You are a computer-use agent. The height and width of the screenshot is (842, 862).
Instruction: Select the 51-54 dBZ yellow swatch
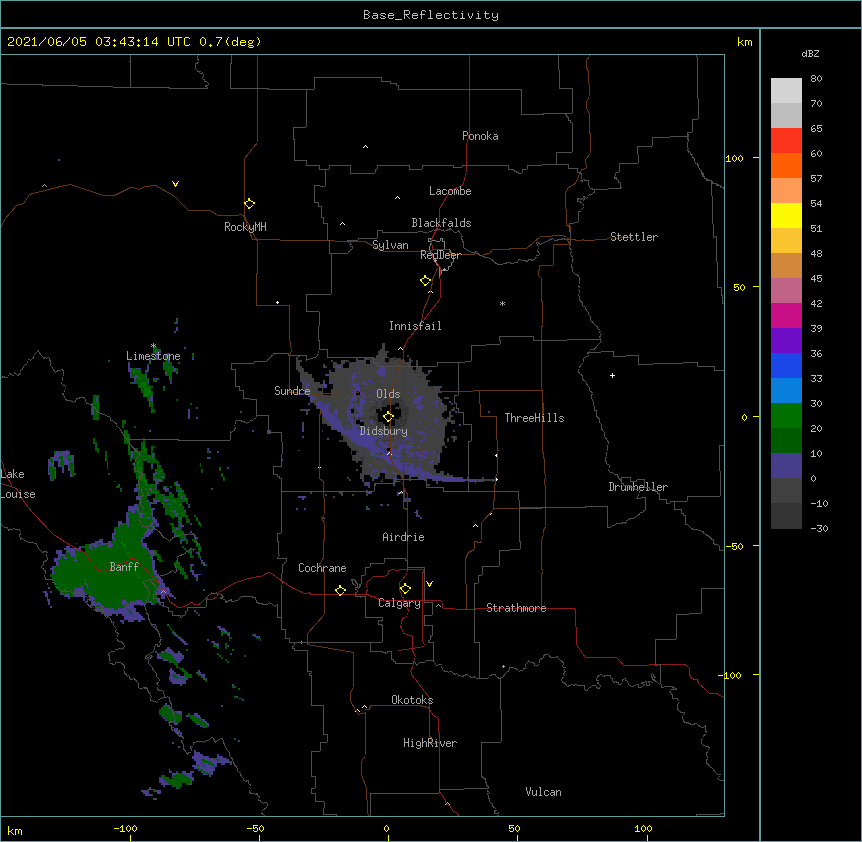[786, 215]
